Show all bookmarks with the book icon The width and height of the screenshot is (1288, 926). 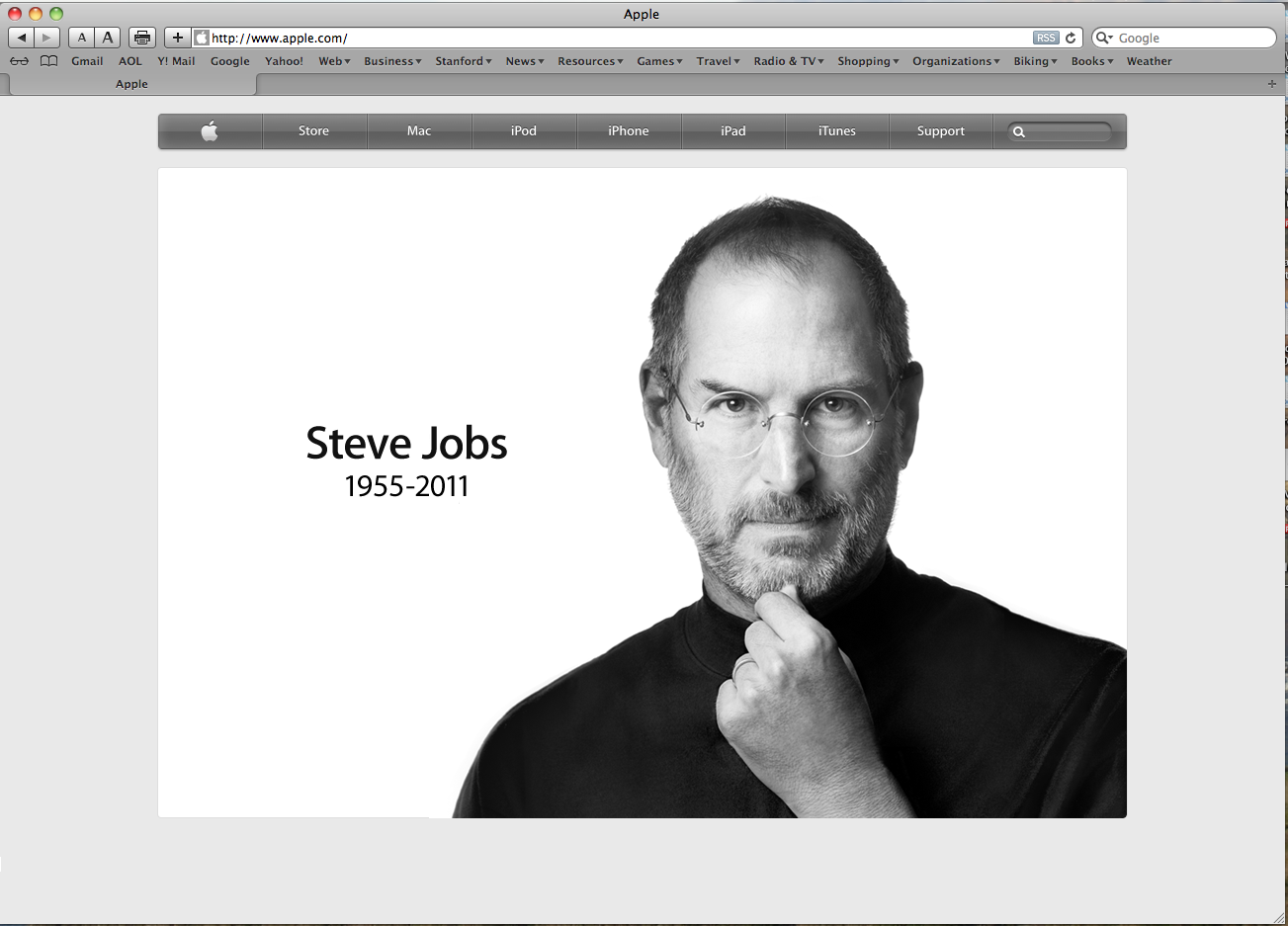[x=48, y=61]
